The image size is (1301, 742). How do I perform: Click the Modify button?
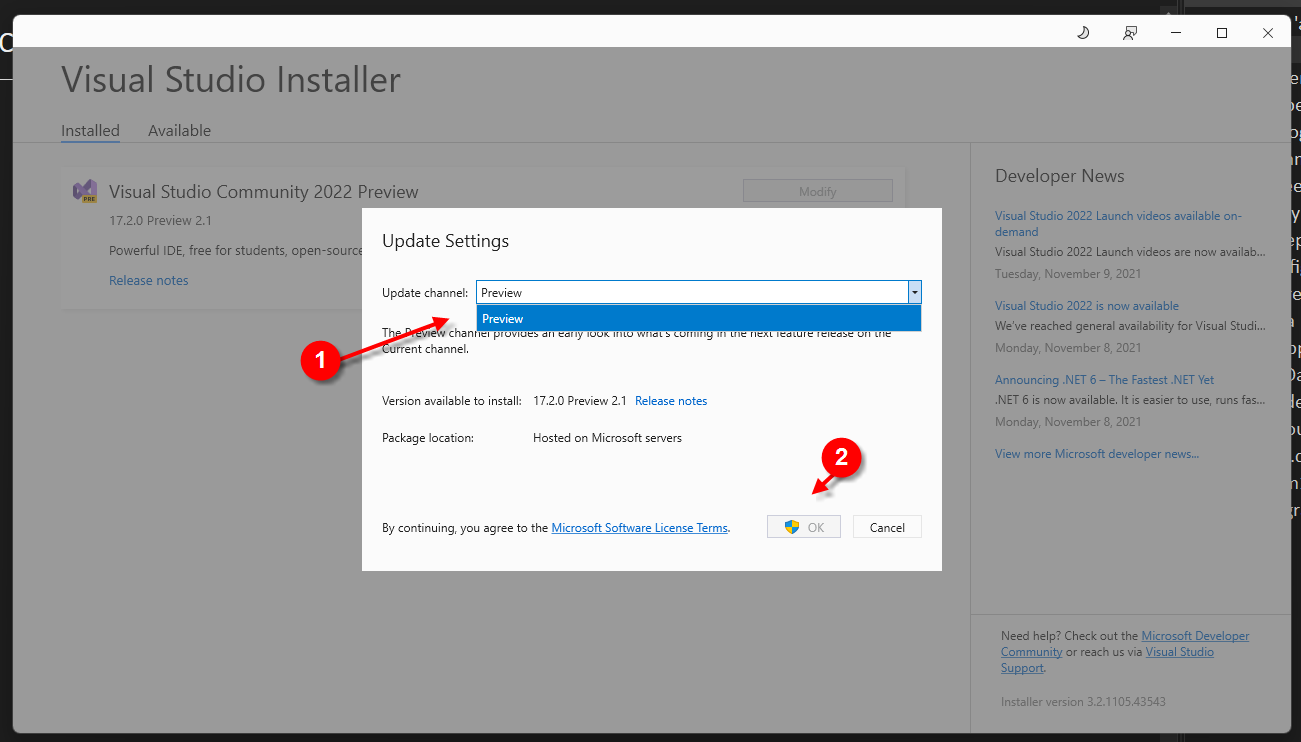(817, 191)
